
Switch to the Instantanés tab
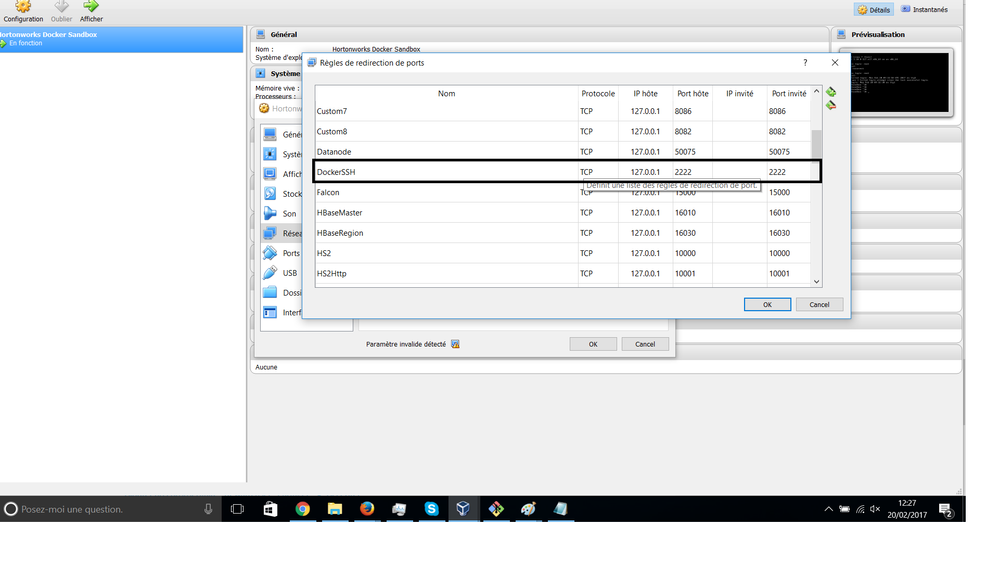point(924,9)
